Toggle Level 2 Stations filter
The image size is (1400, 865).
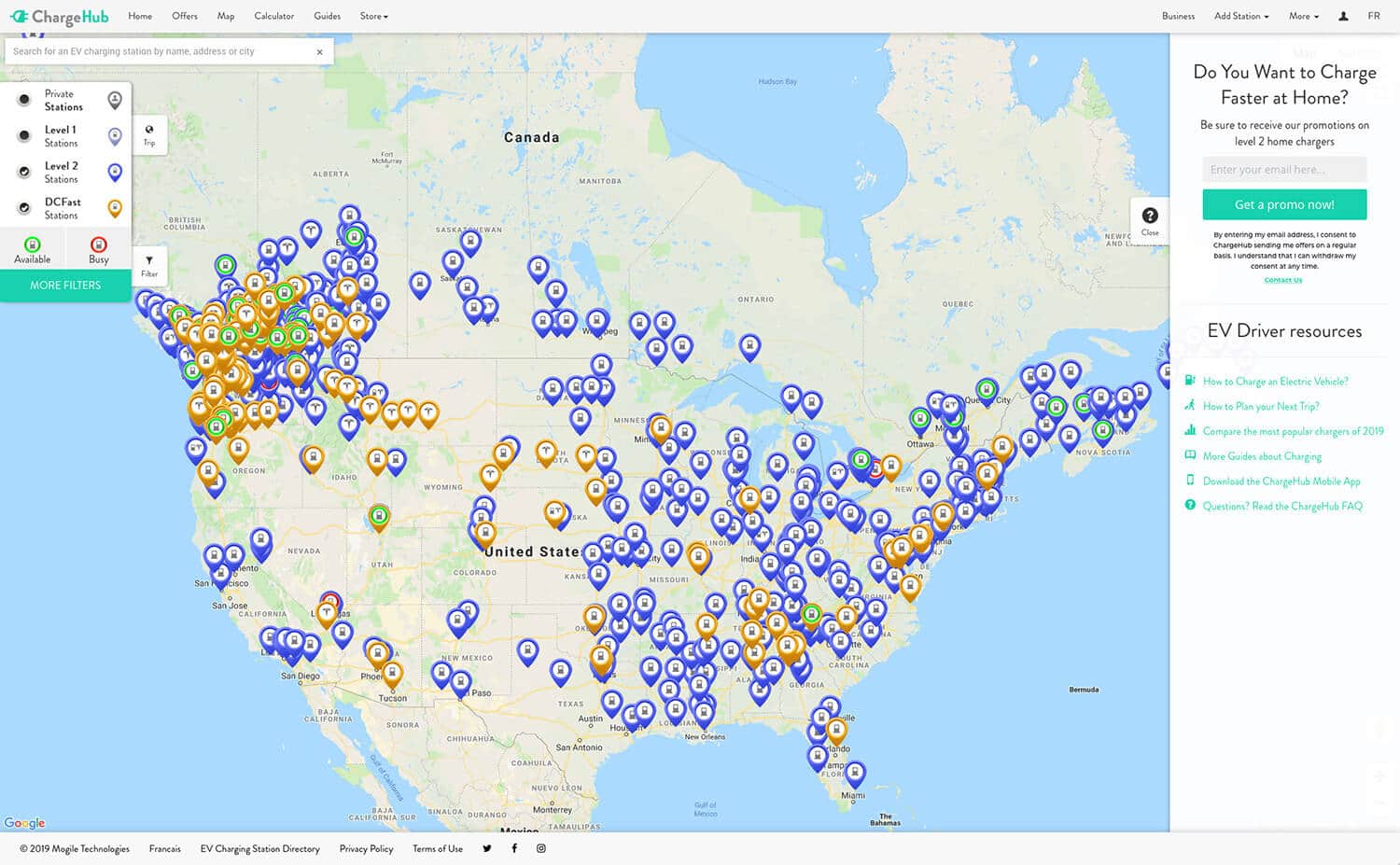24,172
